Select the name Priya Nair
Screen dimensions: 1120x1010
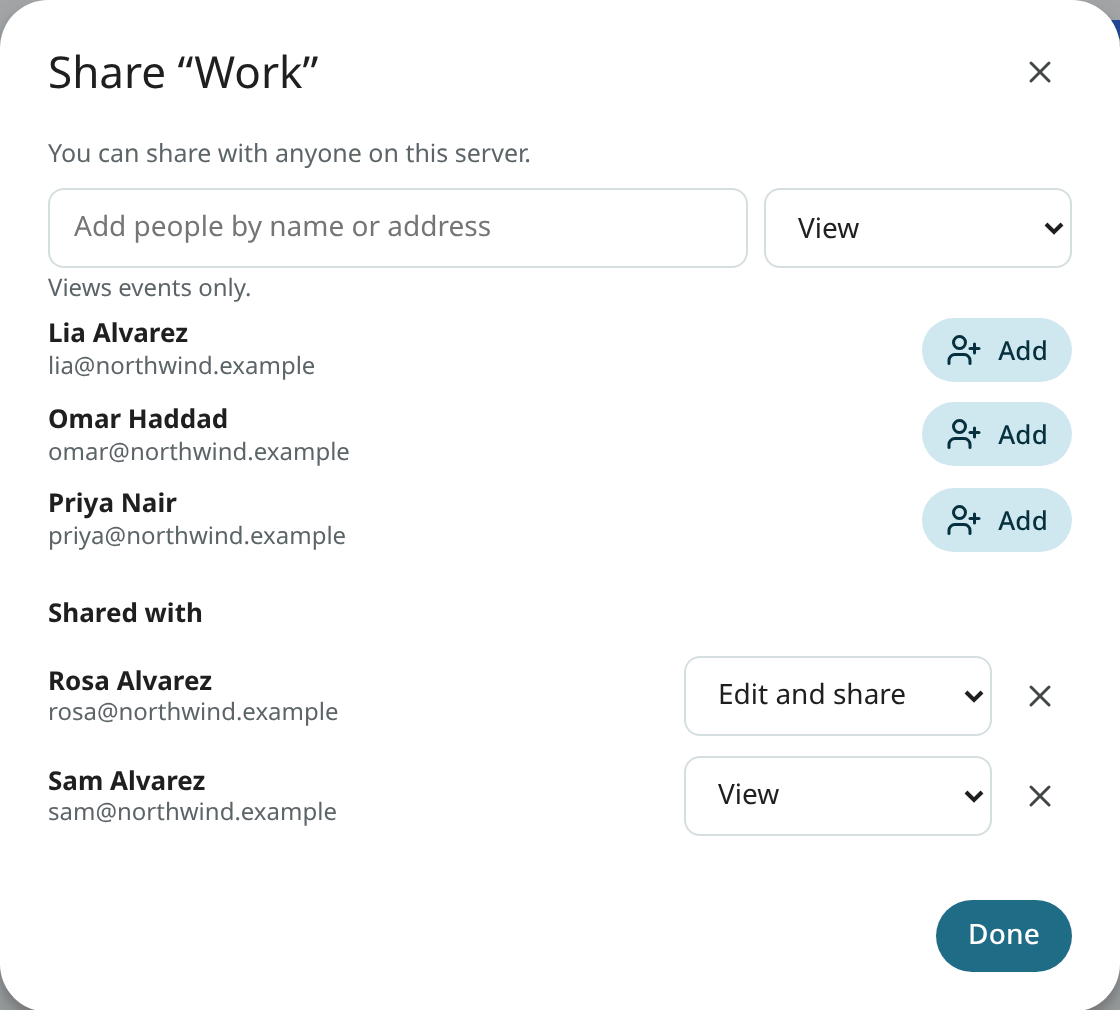(112, 504)
